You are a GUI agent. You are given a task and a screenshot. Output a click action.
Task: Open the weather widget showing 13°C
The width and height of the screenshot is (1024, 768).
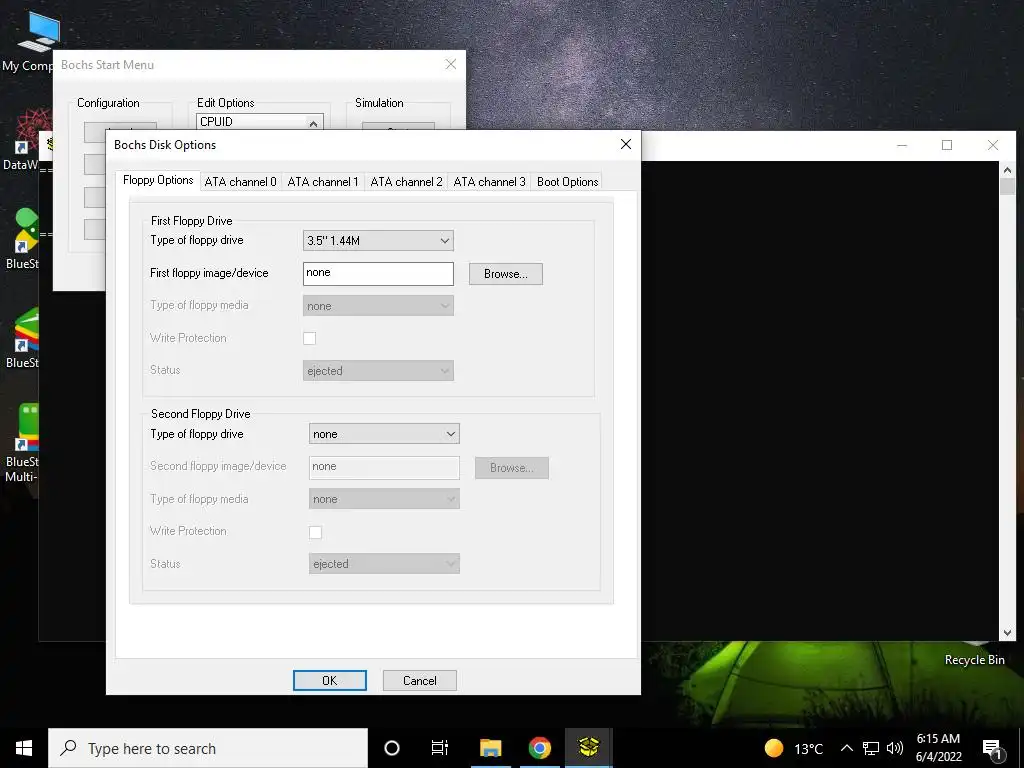[x=794, y=748]
